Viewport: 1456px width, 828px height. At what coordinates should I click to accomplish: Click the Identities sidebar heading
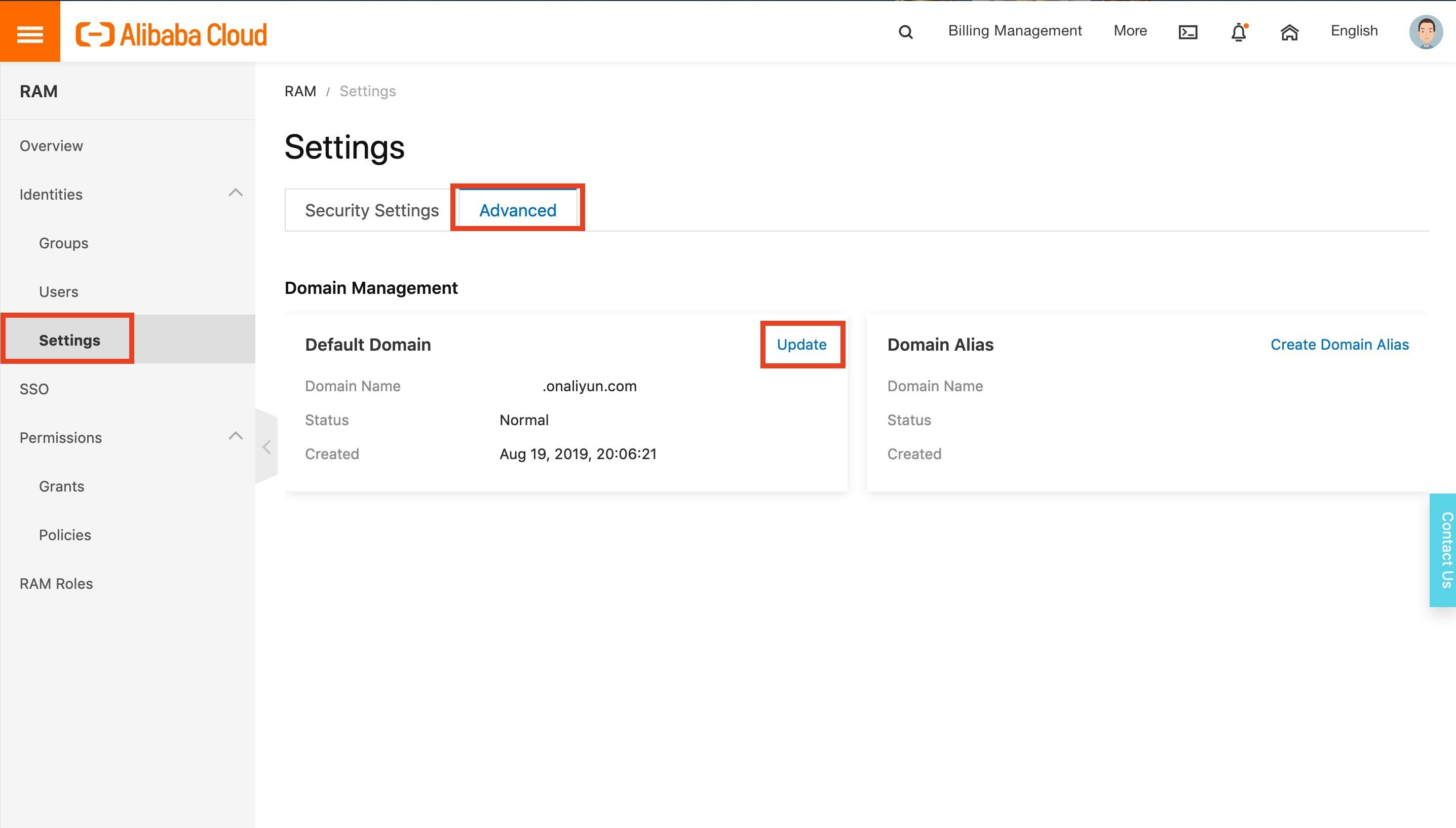coord(51,195)
